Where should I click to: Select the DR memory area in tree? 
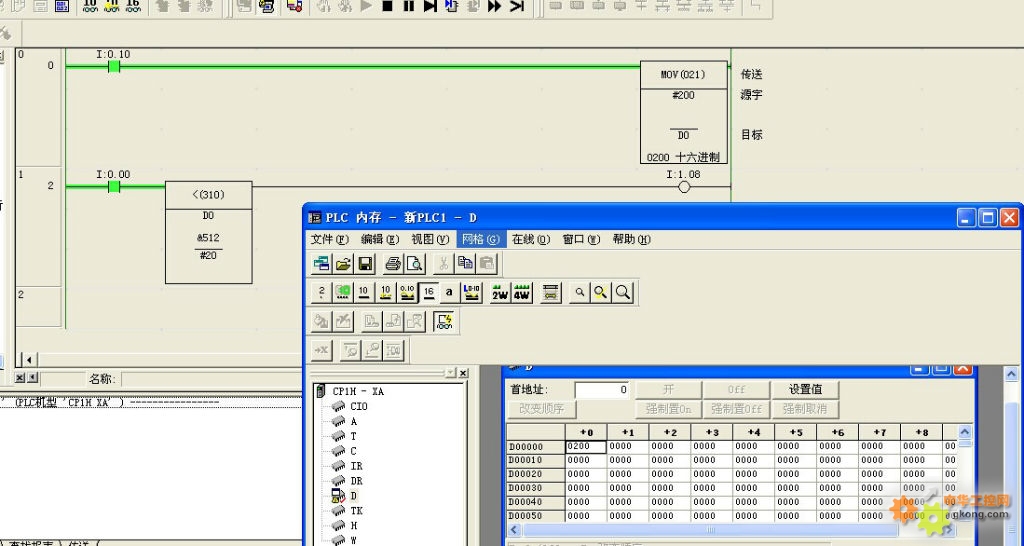point(356,481)
